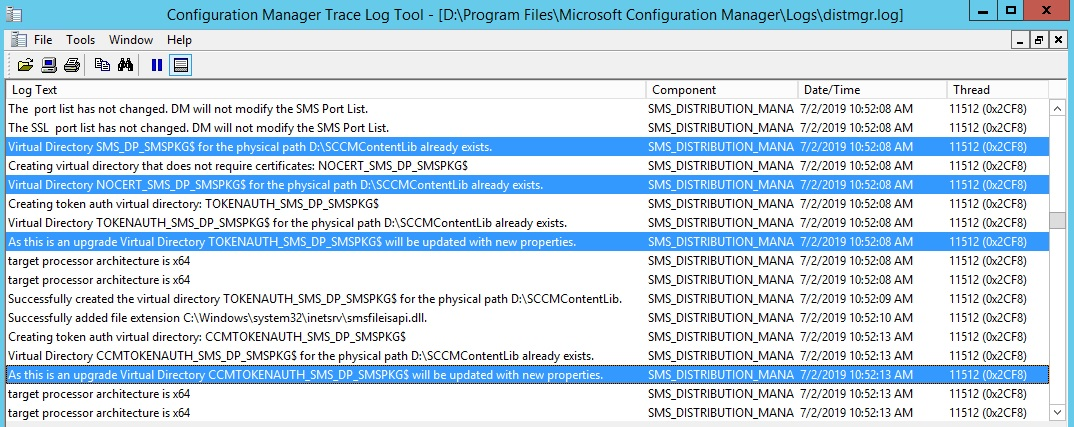Click the CMTrace application icon in title bar
This screenshot has height=427, width=1074.
point(13,12)
